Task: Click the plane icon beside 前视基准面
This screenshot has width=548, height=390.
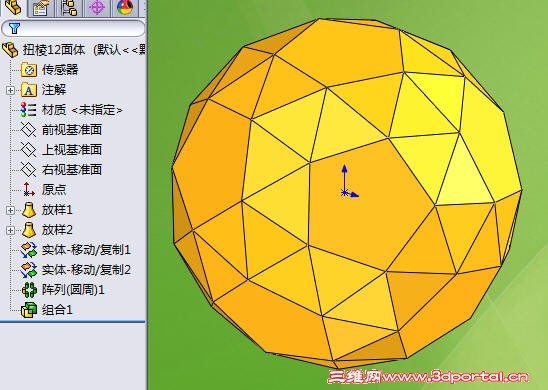Action: coord(28,130)
